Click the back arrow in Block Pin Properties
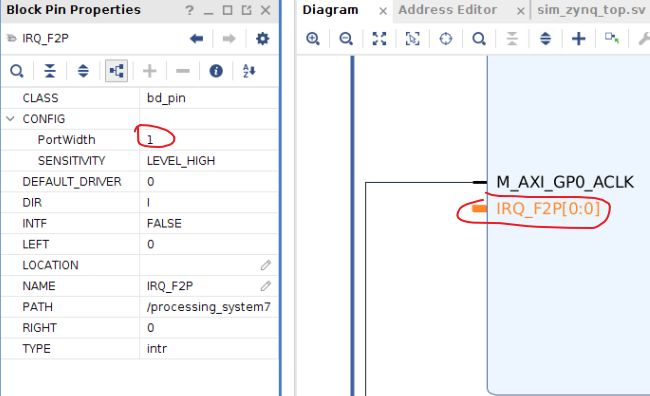The height and width of the screenshot is (396, 650). (196, 39)
